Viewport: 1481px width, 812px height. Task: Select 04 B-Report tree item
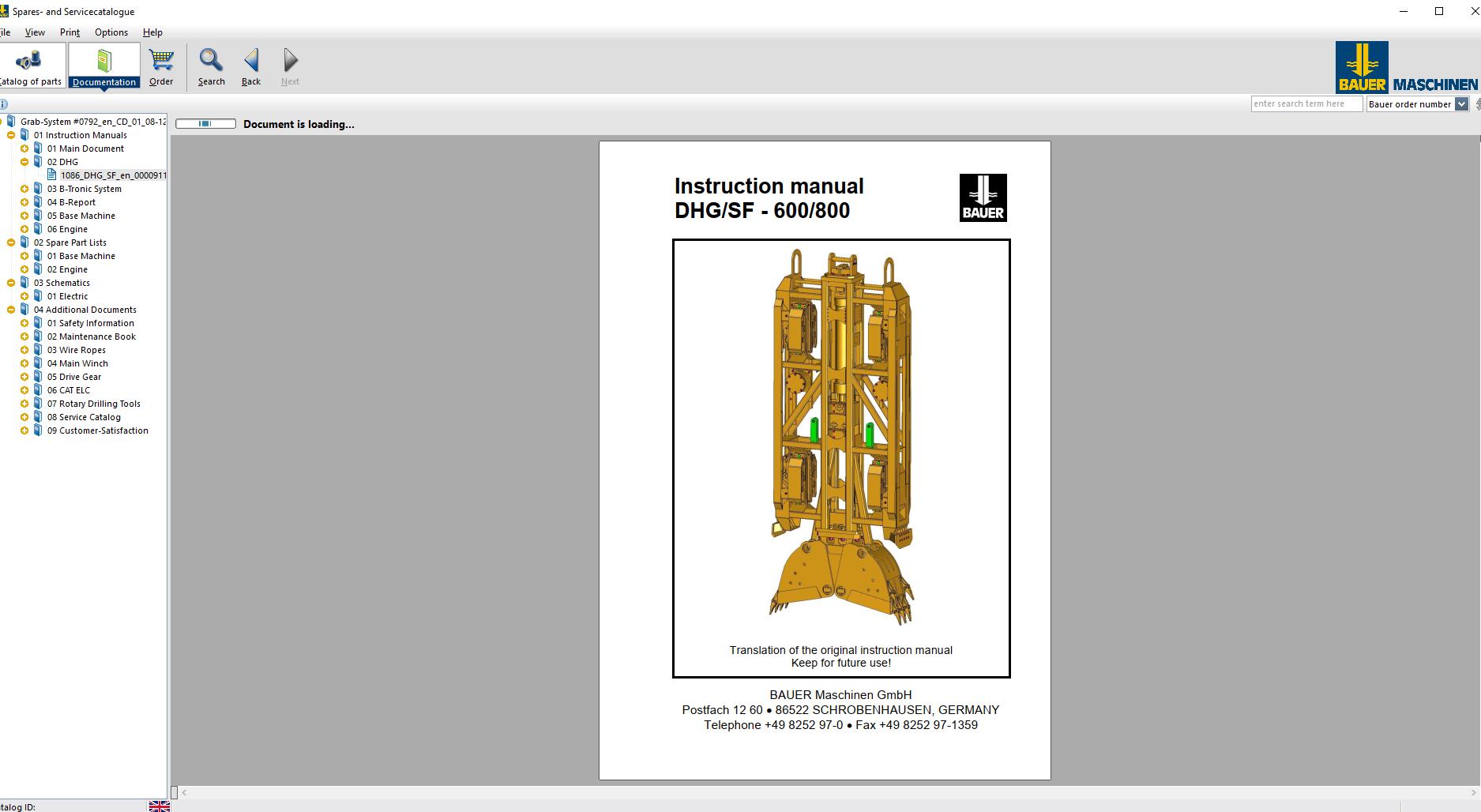click(x=71, y=202)
